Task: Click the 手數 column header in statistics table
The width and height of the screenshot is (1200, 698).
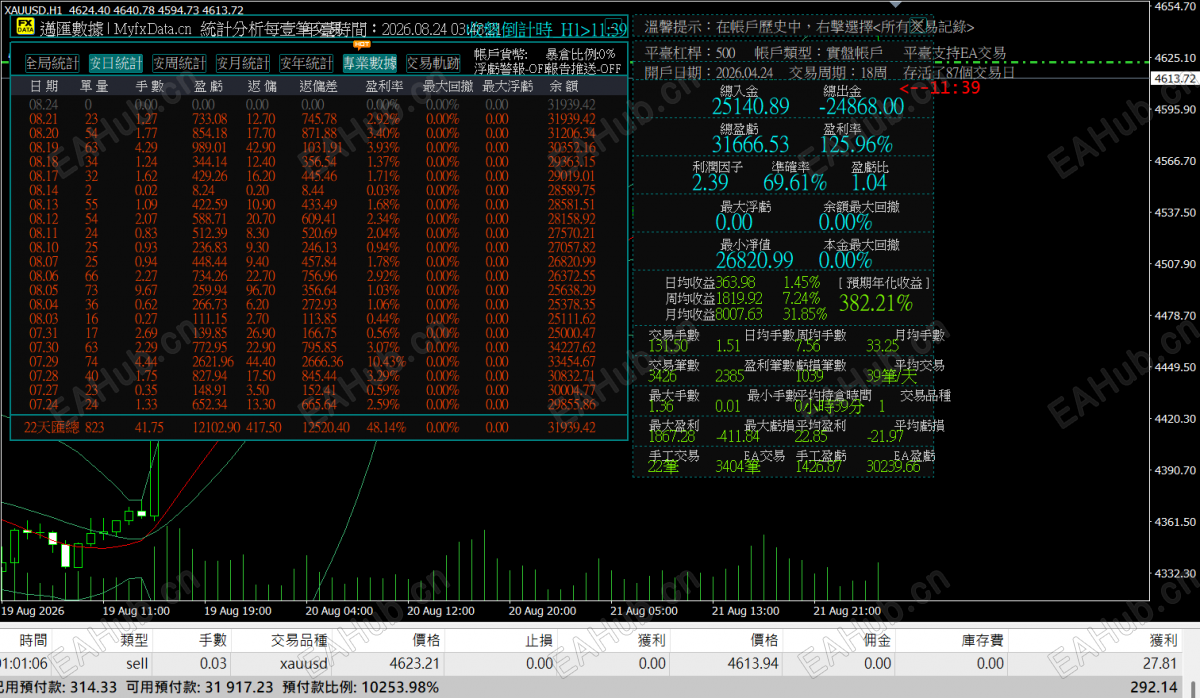Action: [150, 86]
